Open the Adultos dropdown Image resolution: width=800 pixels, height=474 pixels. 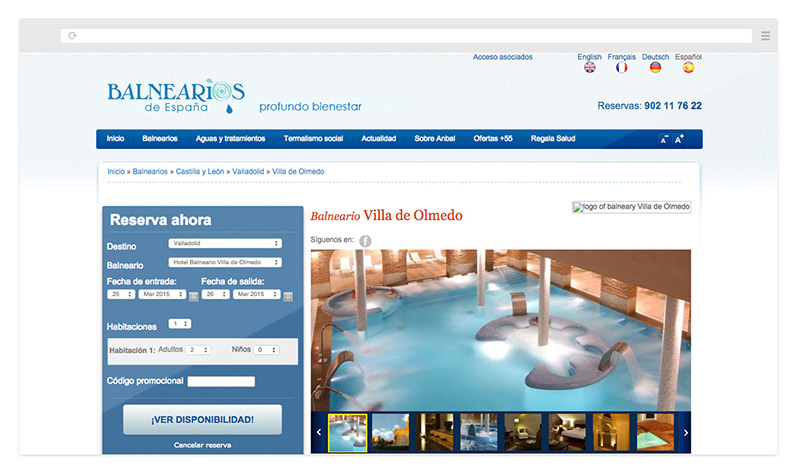point(198,350)
